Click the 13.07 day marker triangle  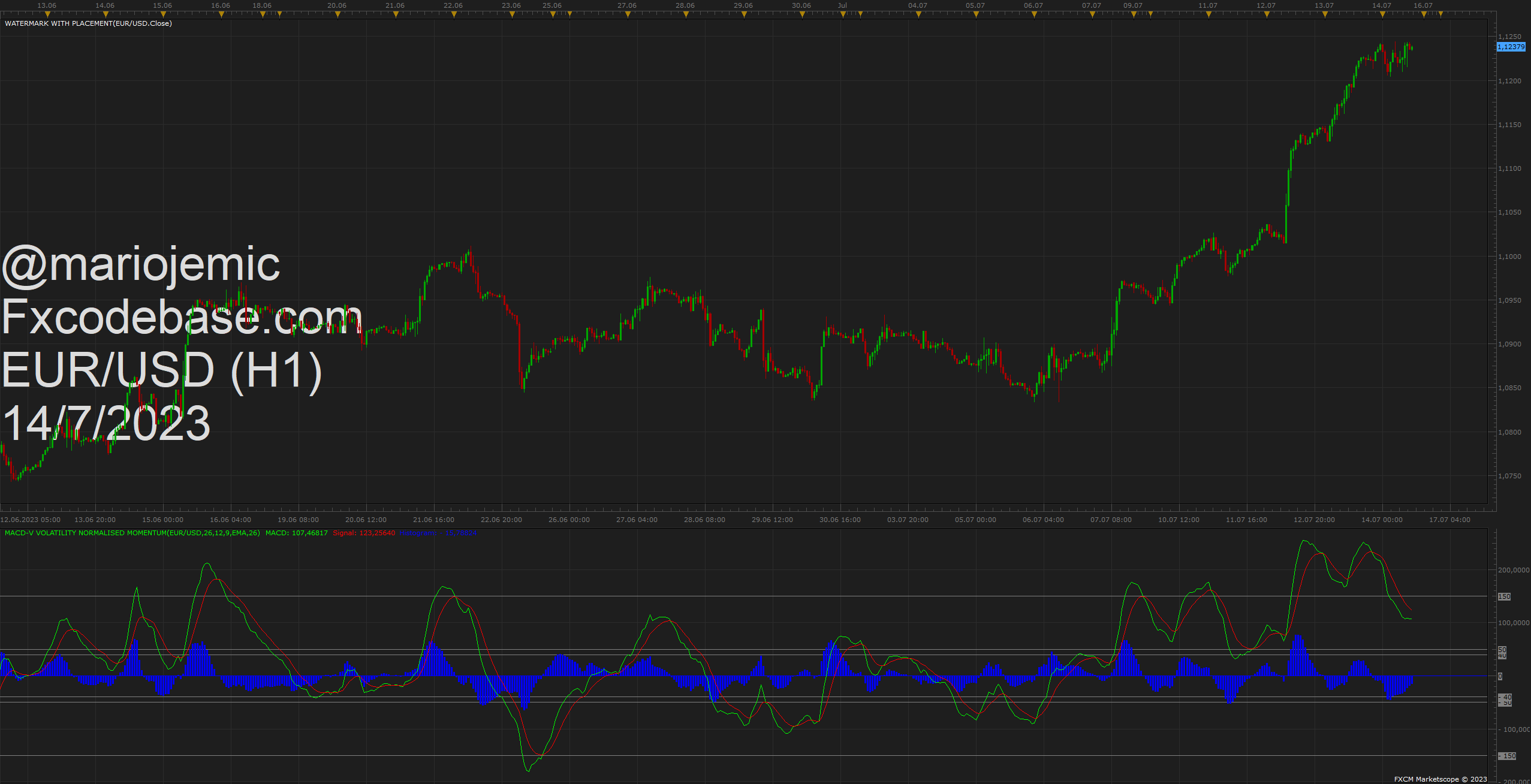tap(1325, 14)
